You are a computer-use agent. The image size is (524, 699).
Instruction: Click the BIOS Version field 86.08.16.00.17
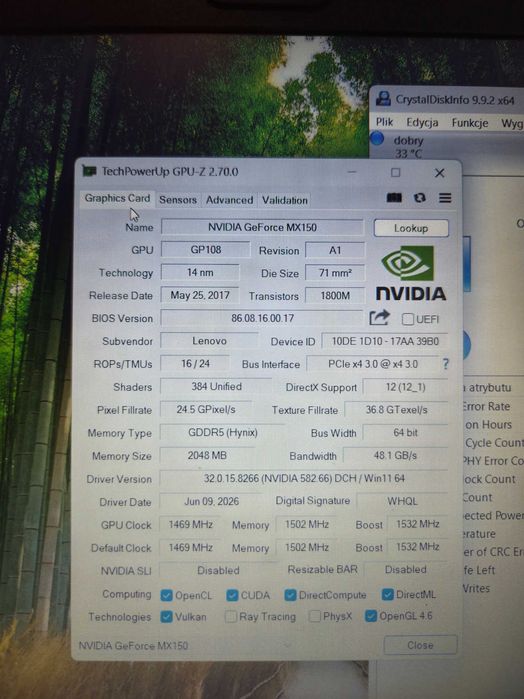point(262,318)
